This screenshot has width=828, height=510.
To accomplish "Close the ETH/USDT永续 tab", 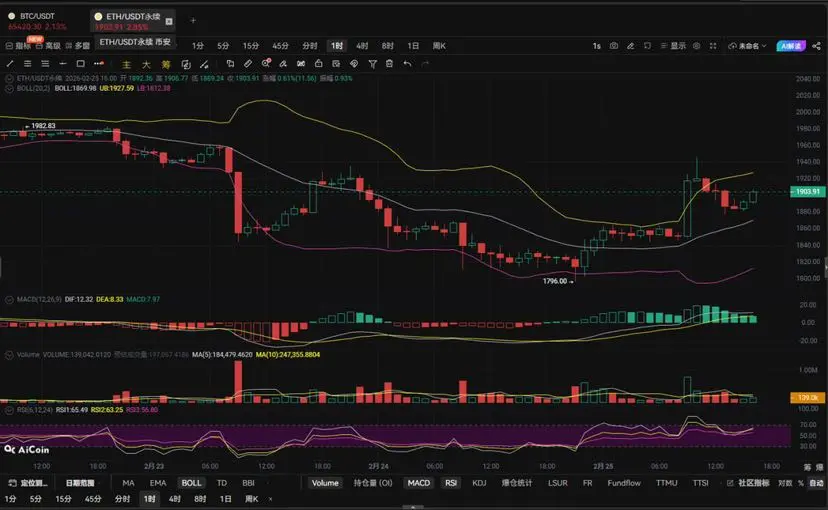I will pyautogui.click(x=169, y=21).
